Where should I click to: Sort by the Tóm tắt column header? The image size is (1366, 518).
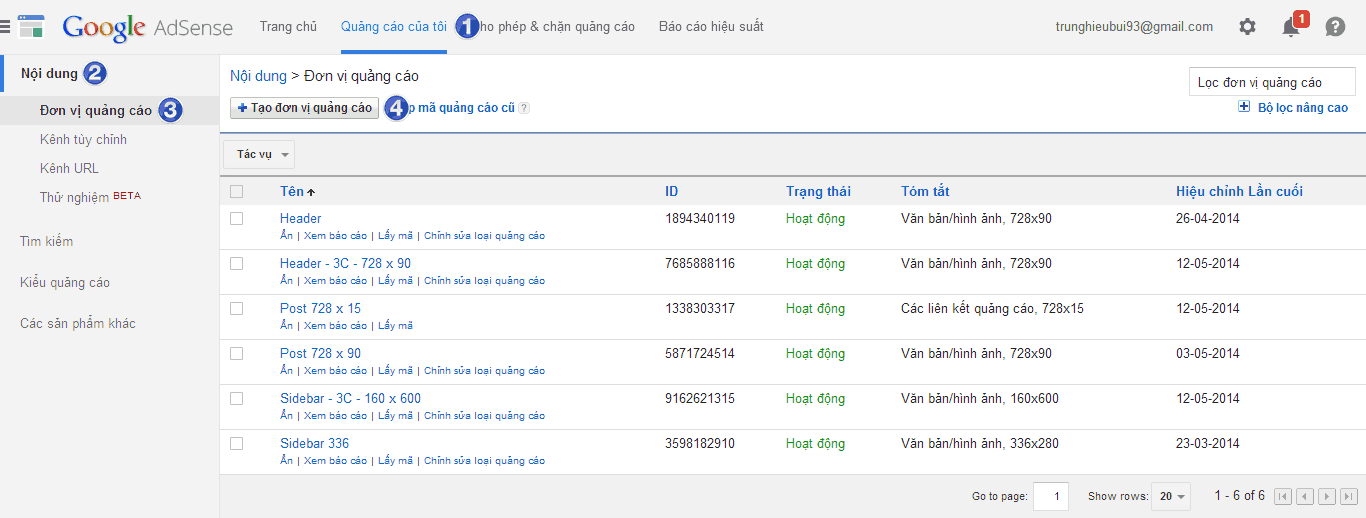pyautogui.click(x=925, y=191)
